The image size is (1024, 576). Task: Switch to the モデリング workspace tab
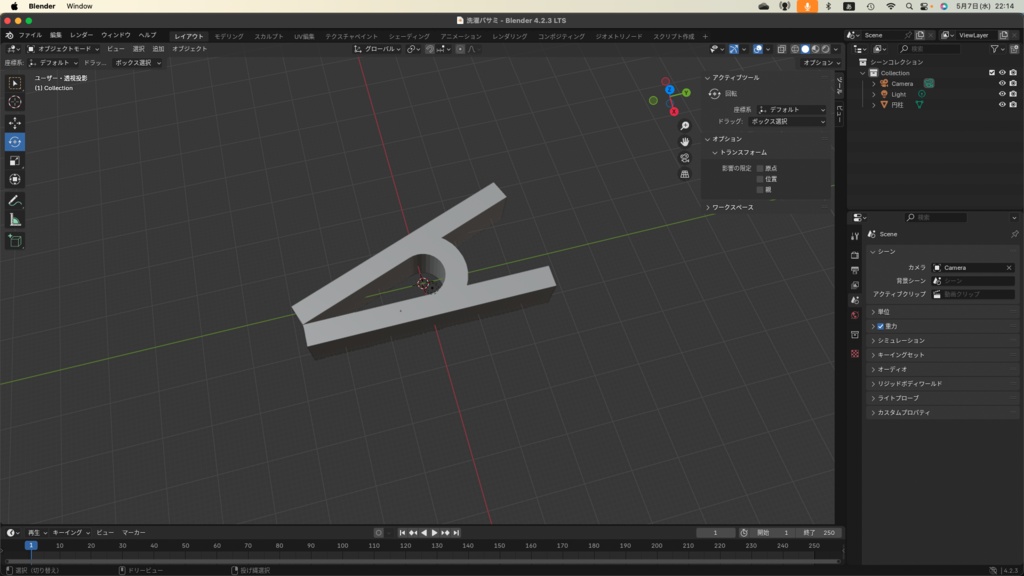(x=229, y=36)
